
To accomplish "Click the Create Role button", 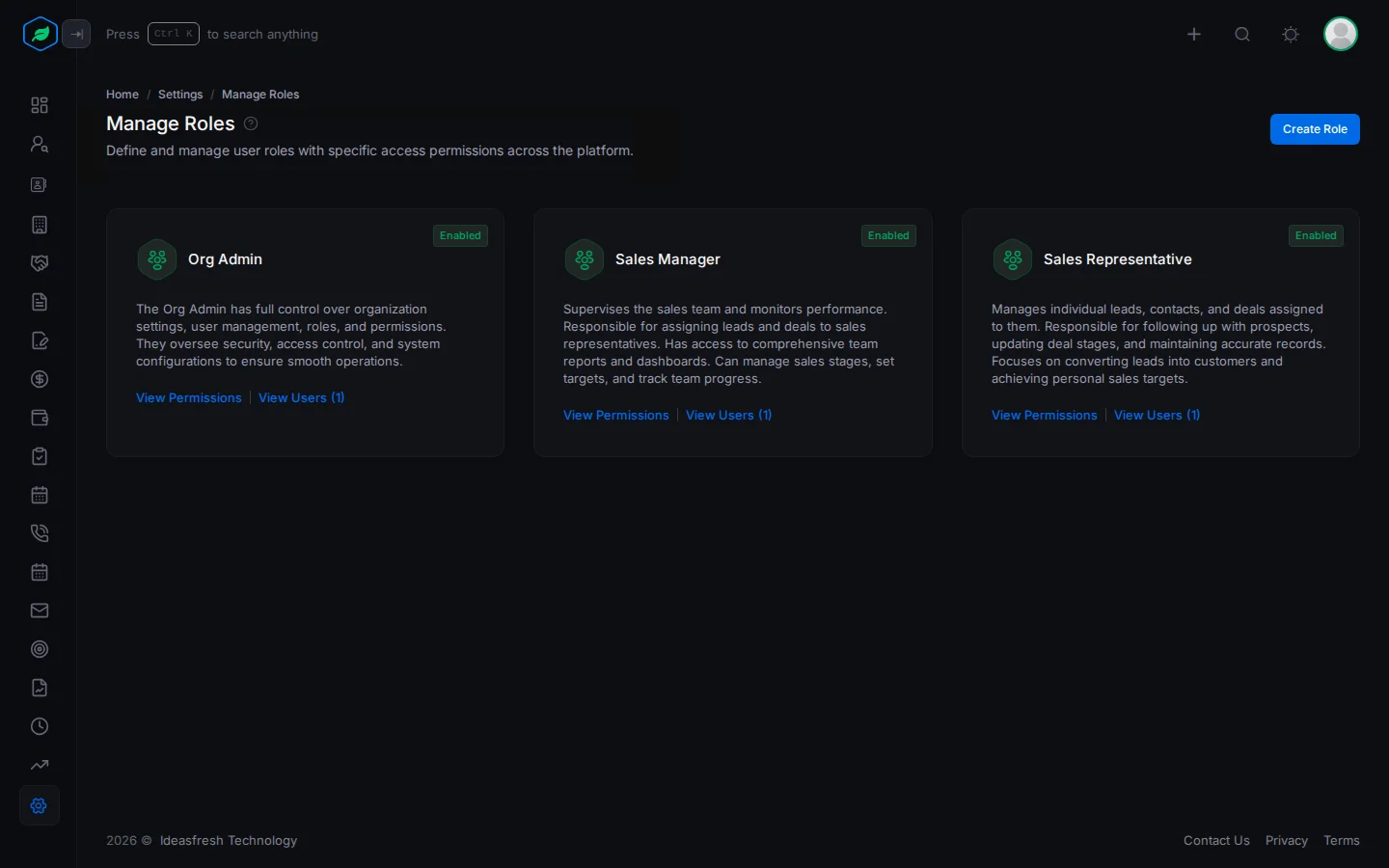I will (1315, 129).
